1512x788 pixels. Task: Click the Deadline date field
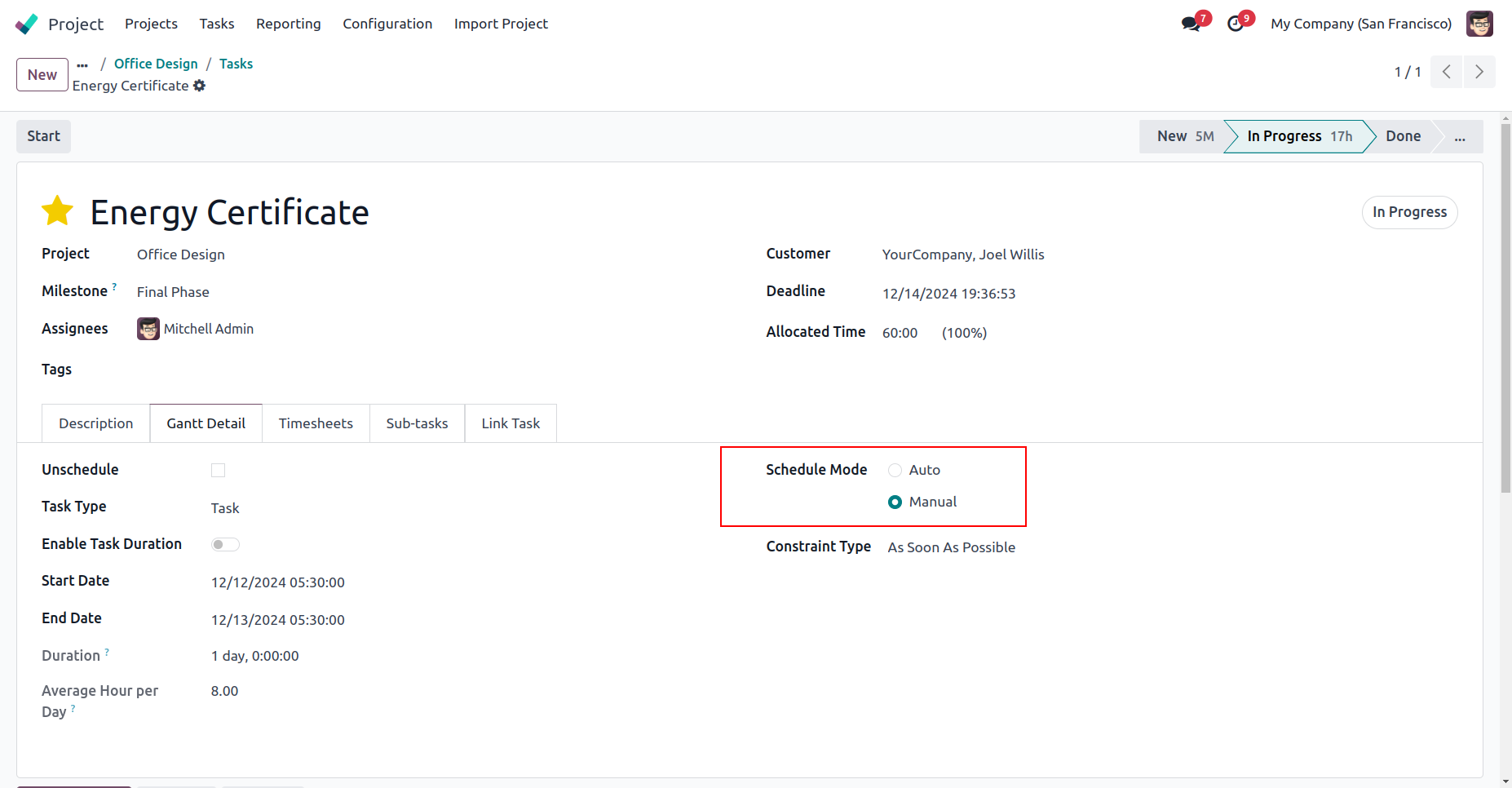pyautogui.click(x=948, y=294)
